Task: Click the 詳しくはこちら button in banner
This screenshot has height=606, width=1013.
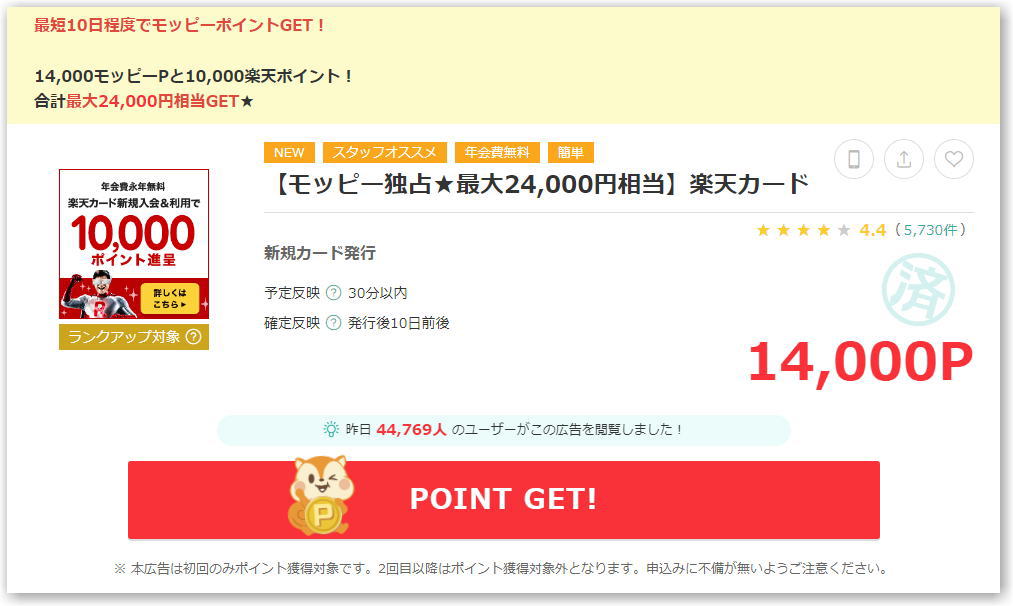Action: pyautogui.click(x=170, y=298)
